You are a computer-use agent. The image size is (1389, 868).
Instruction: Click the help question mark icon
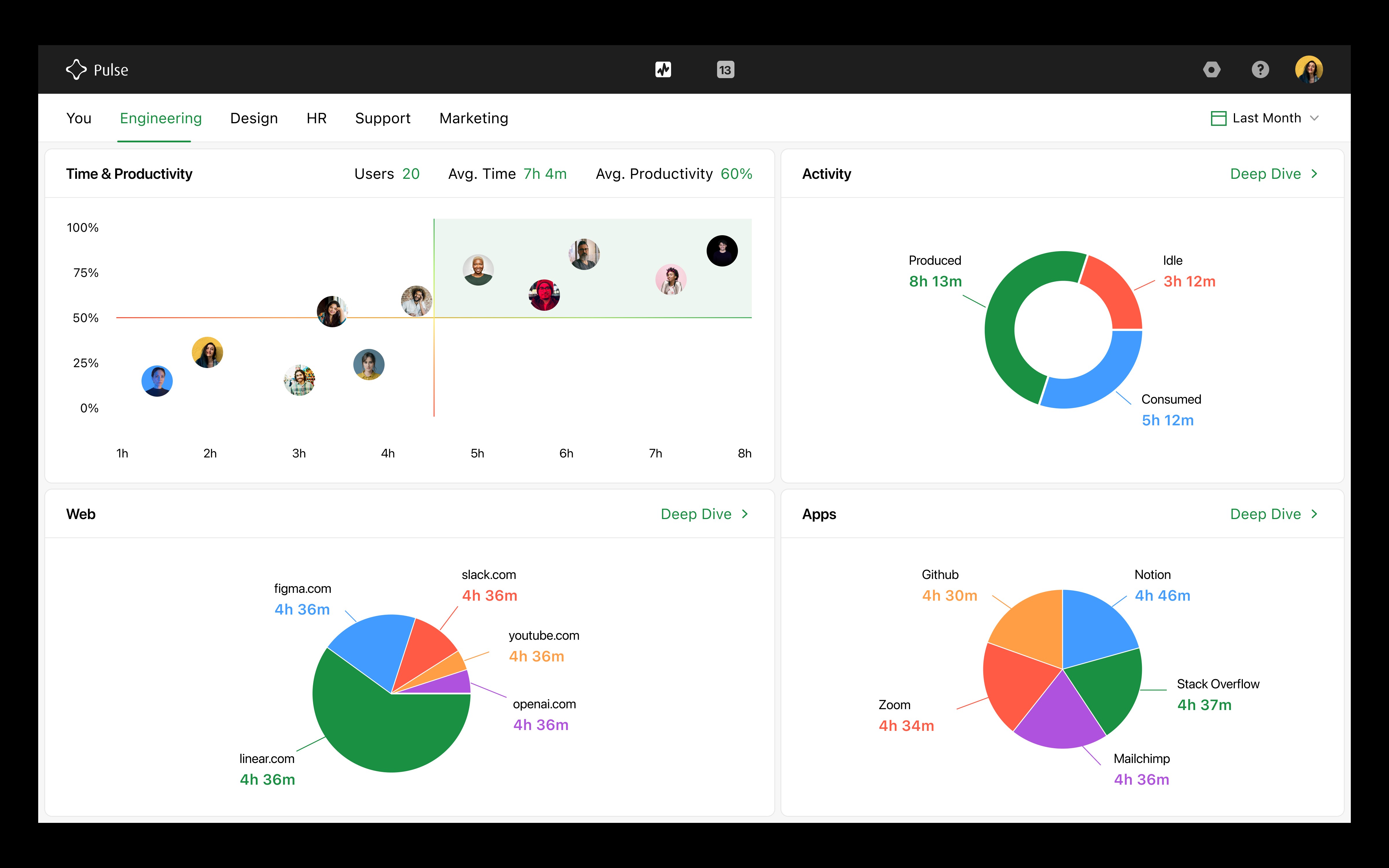click(x=1260, y=69)
